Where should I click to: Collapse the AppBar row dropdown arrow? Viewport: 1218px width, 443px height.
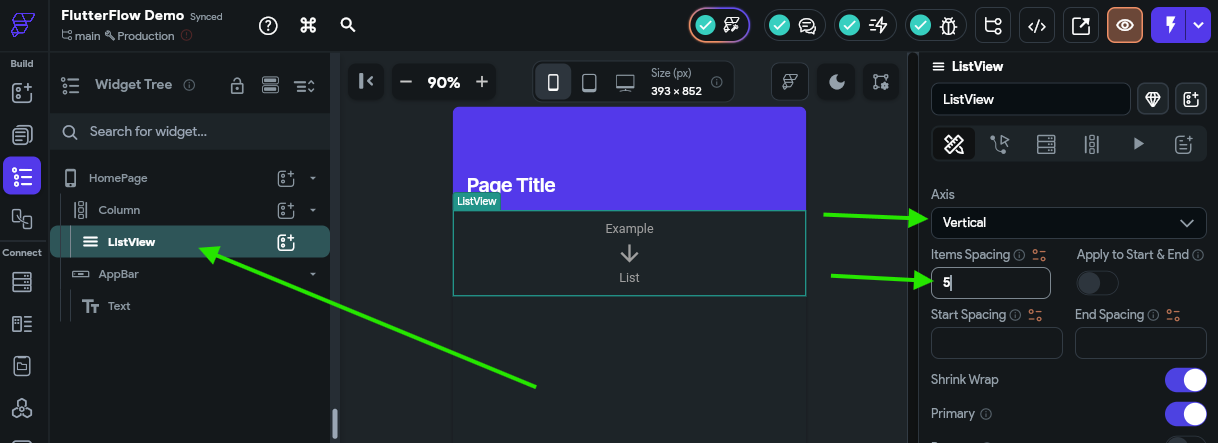tap(313, 274)
